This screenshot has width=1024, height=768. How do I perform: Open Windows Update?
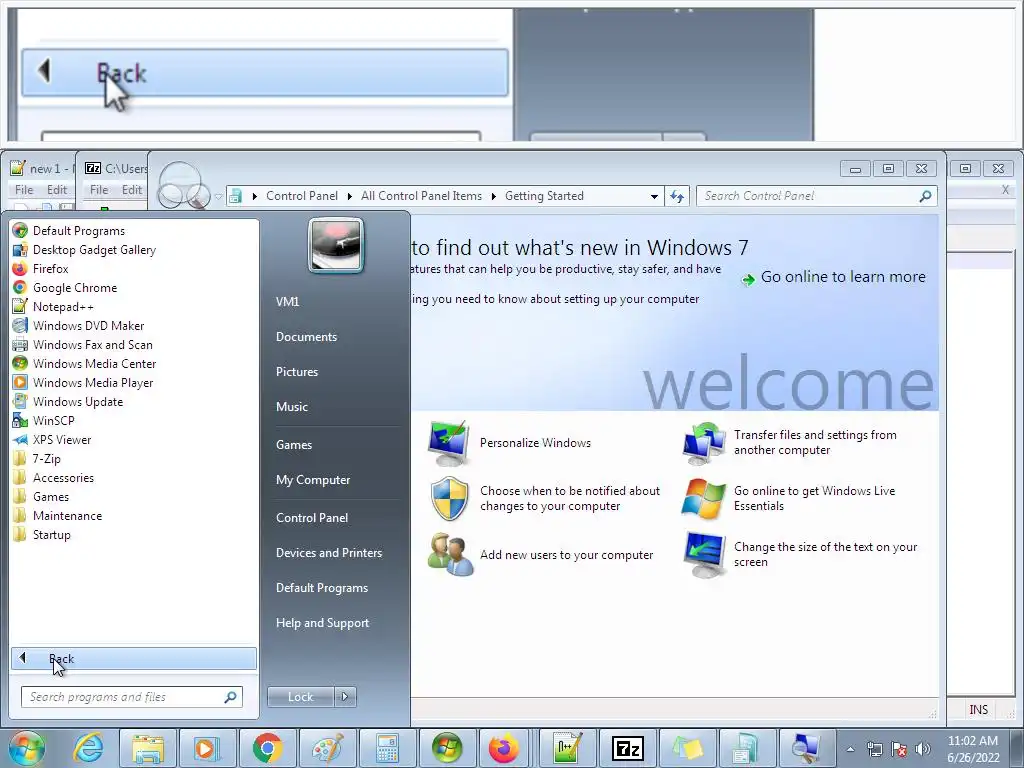78,401
